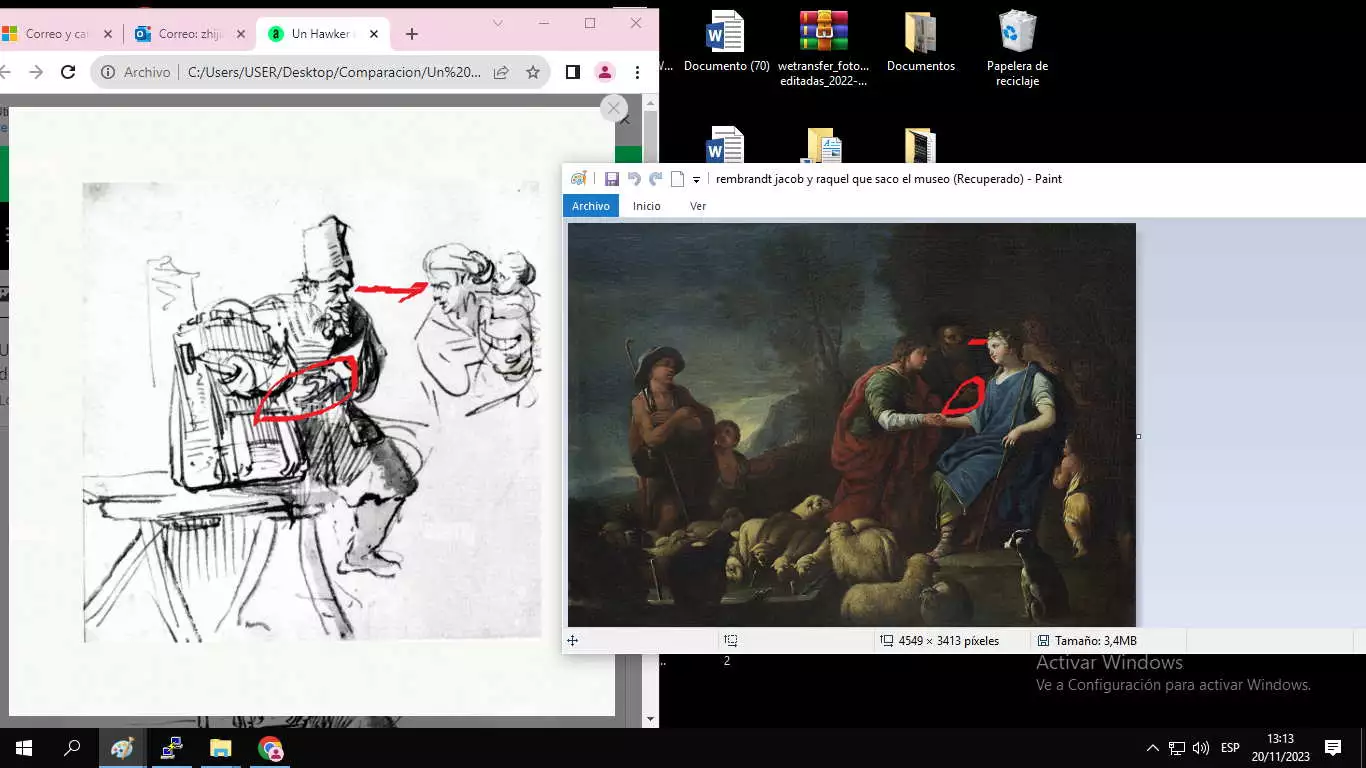Switch to Chrome from the taskbar
1366x768 pixels.
270,747
